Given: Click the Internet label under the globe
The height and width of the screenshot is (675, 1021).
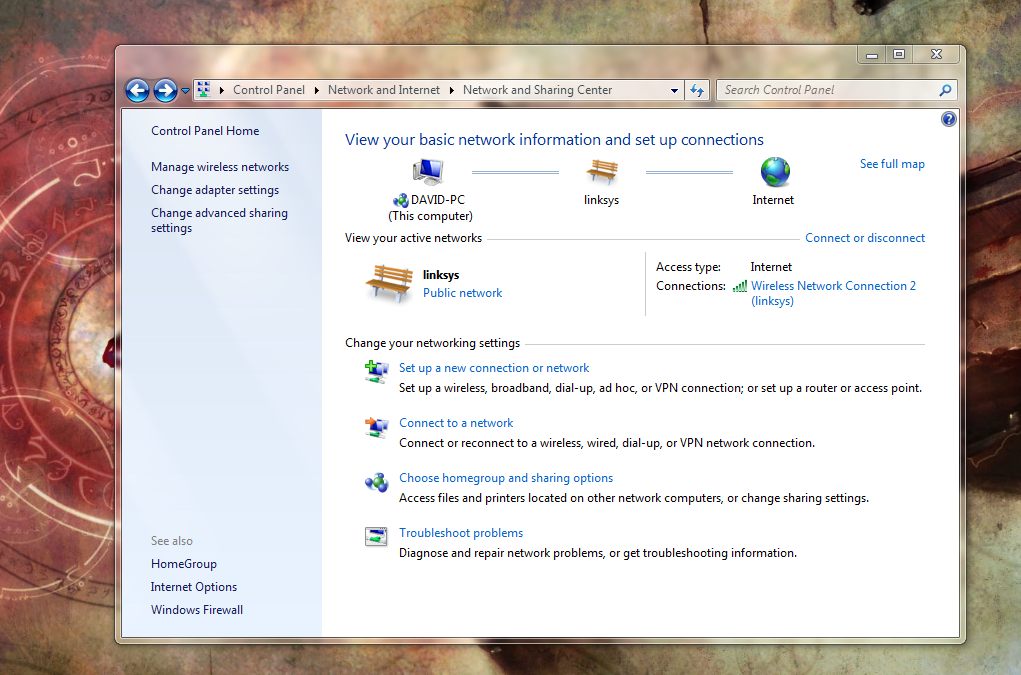Looking at the screenshot, I should [773, 200].
